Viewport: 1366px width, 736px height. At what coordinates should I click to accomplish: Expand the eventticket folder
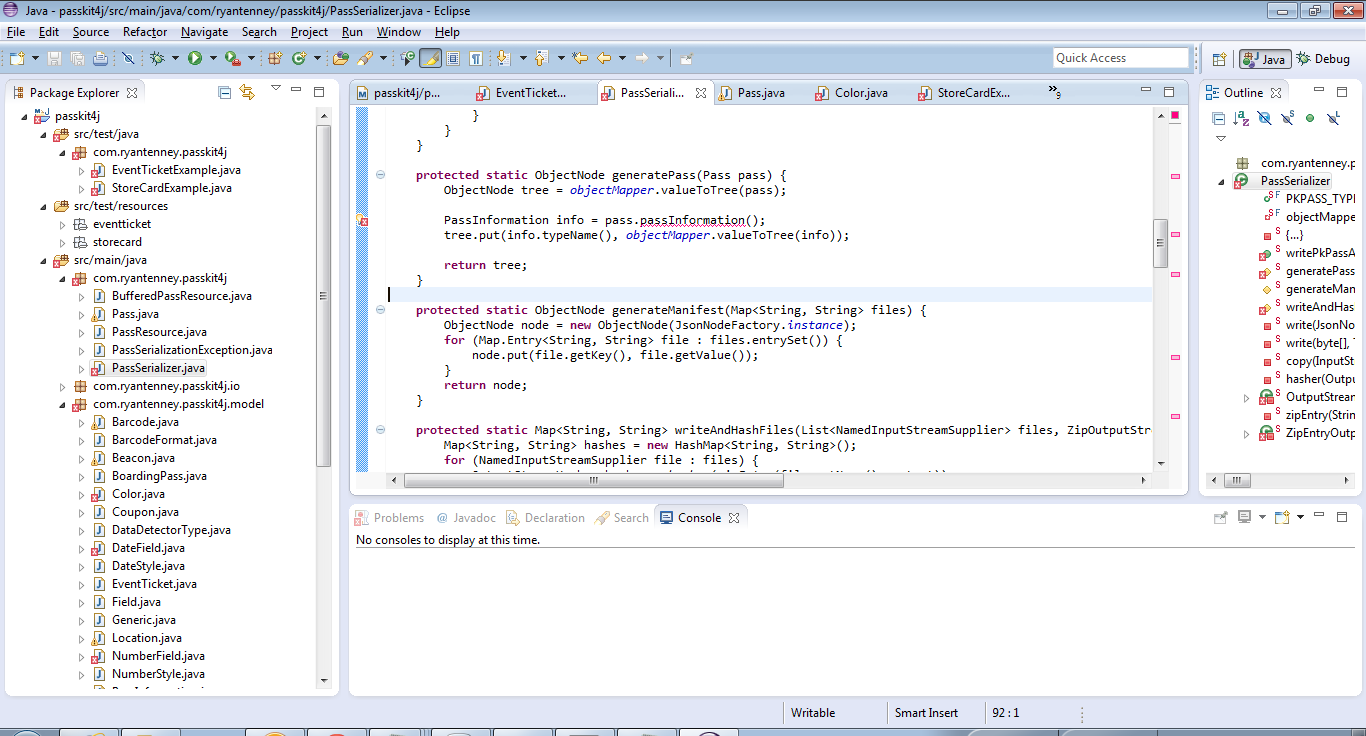[63, 224]
